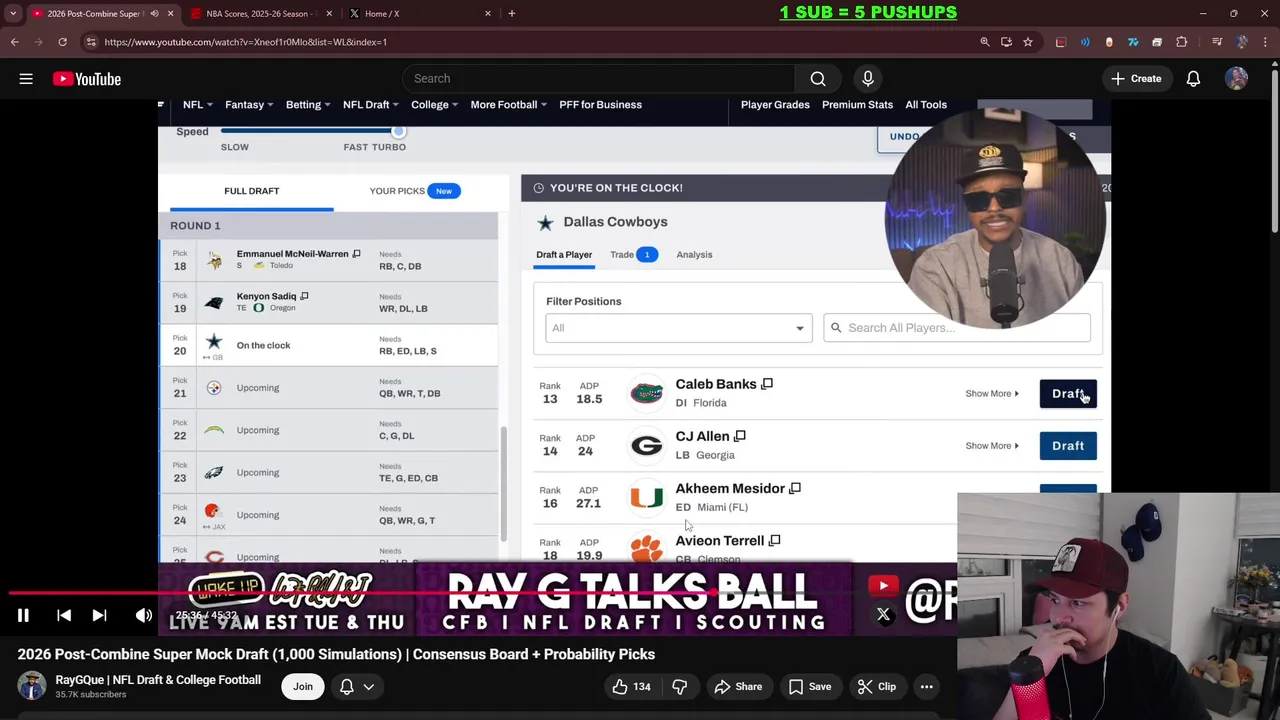Go back using browser back arrow
Viewport: 1280px width, 720px height.
(14, 42)
